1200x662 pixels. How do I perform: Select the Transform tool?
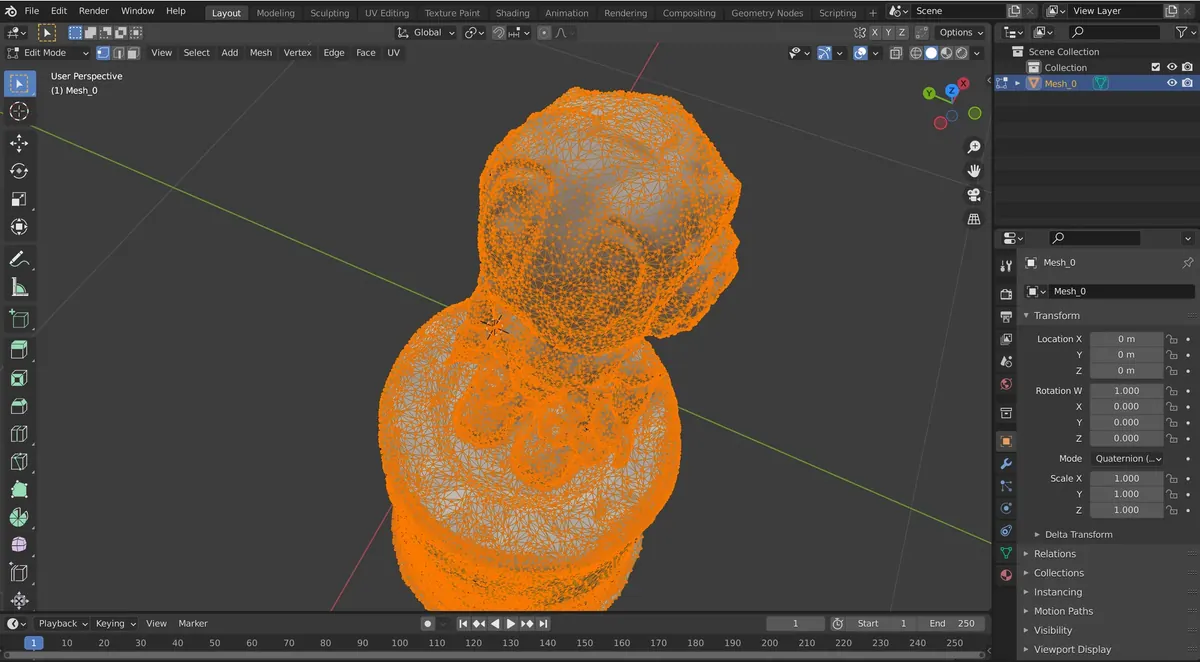tap(19, 227)
